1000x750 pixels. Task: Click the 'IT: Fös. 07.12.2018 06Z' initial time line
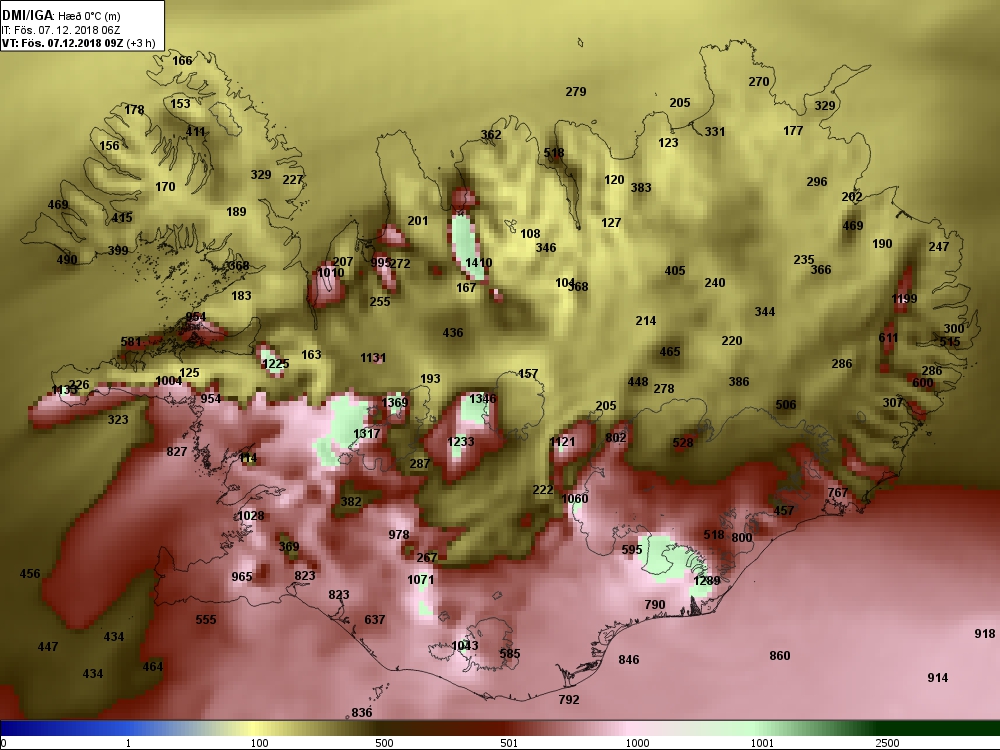[x=61, y=30]
